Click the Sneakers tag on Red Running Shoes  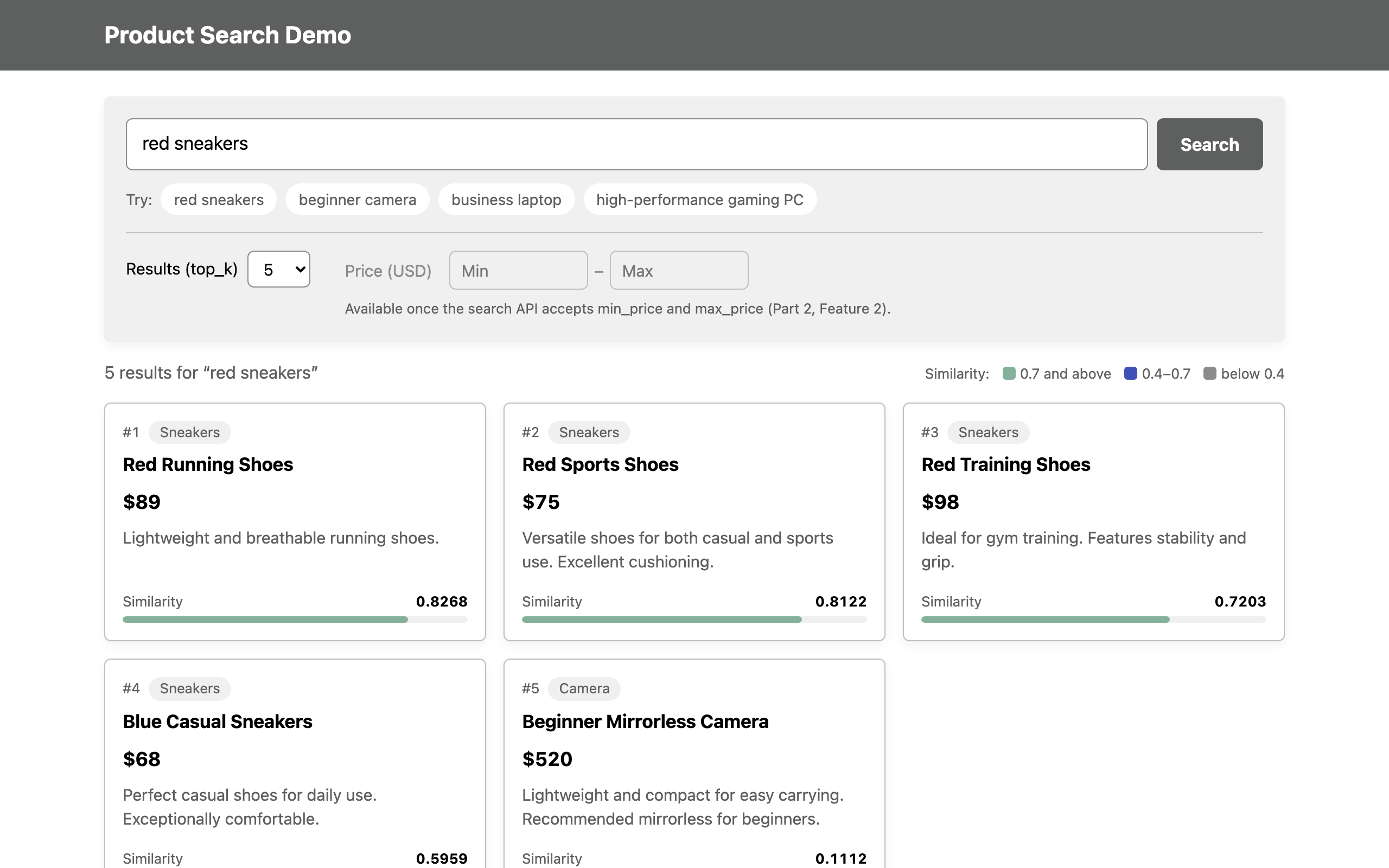point(189,432)
